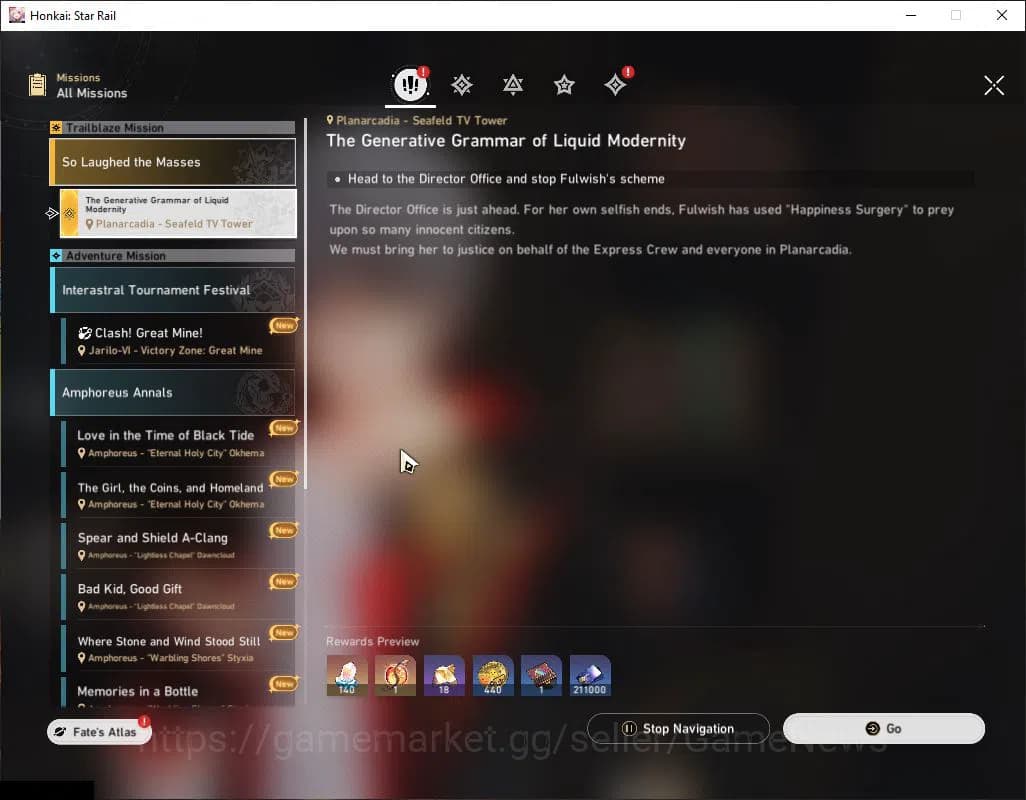View the red ring reward icon with quantity 1
Viewport: 1026px width, 800px height.
tap(395, 675)
